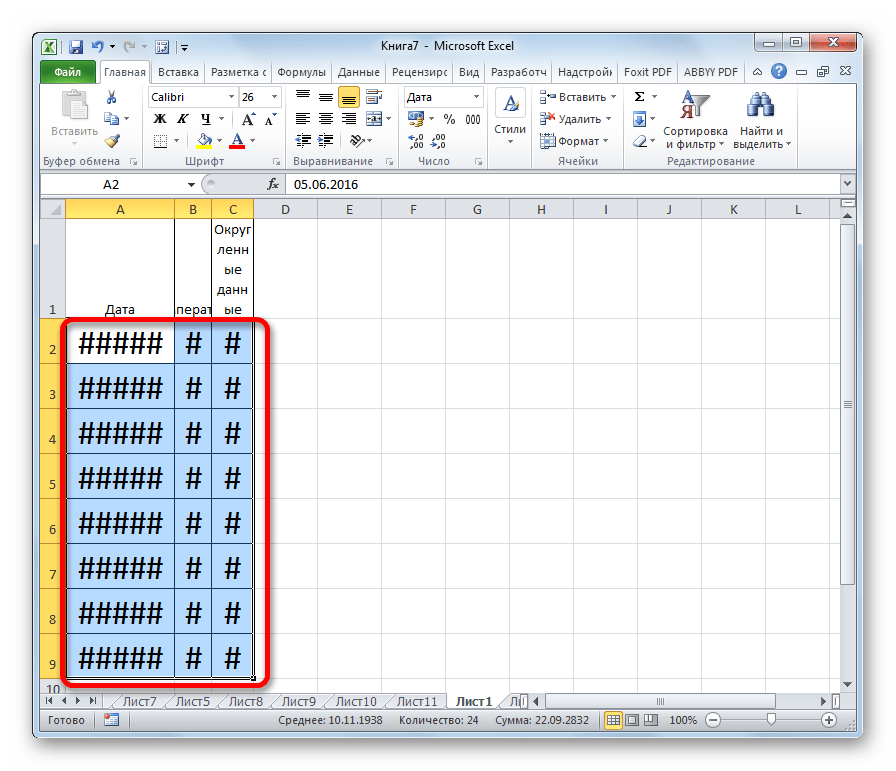Open the Name Box dropdown arrow

[x=192, y=185]
